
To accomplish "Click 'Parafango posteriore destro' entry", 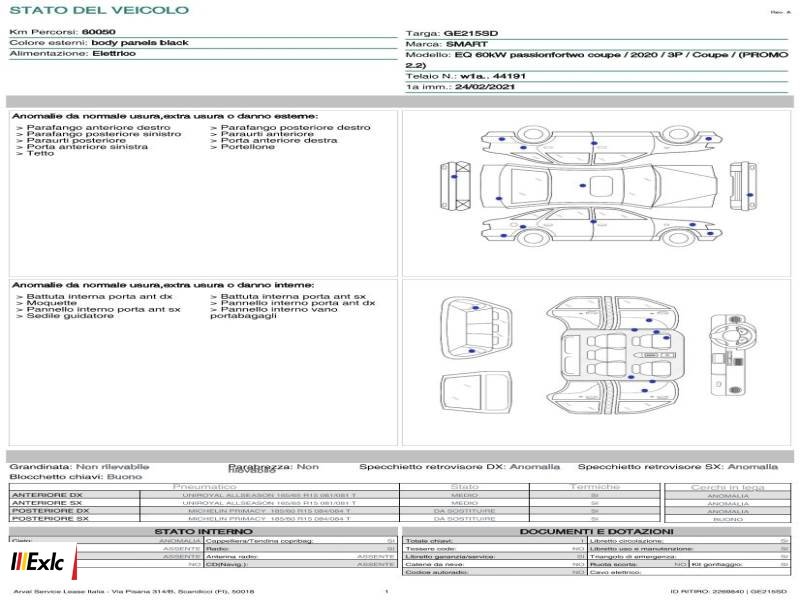I will point(295,128).
